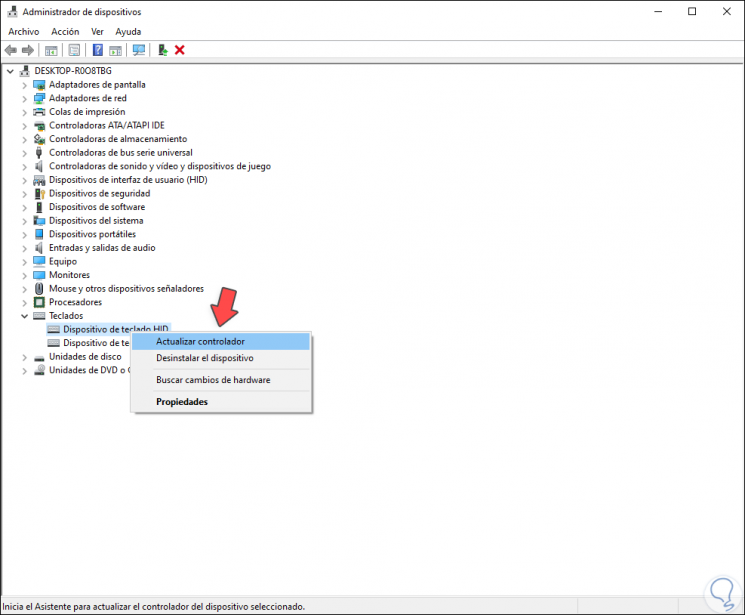Viewport: 745px width, 615px height.
Task: Click the Dispositivos portátiles icon
Action: [39, 234]
